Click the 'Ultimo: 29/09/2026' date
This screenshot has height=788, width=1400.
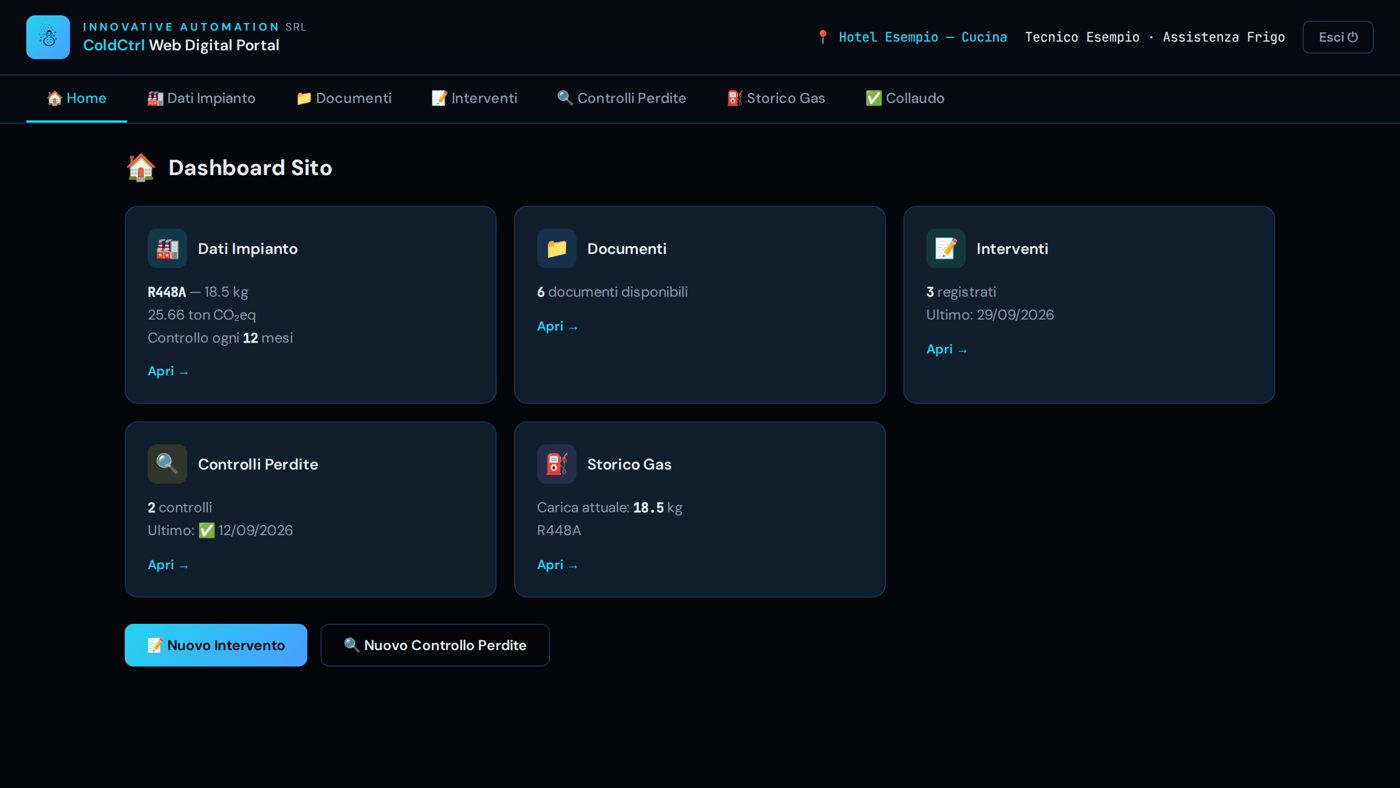pyautogui.click(x=990, y=315)
